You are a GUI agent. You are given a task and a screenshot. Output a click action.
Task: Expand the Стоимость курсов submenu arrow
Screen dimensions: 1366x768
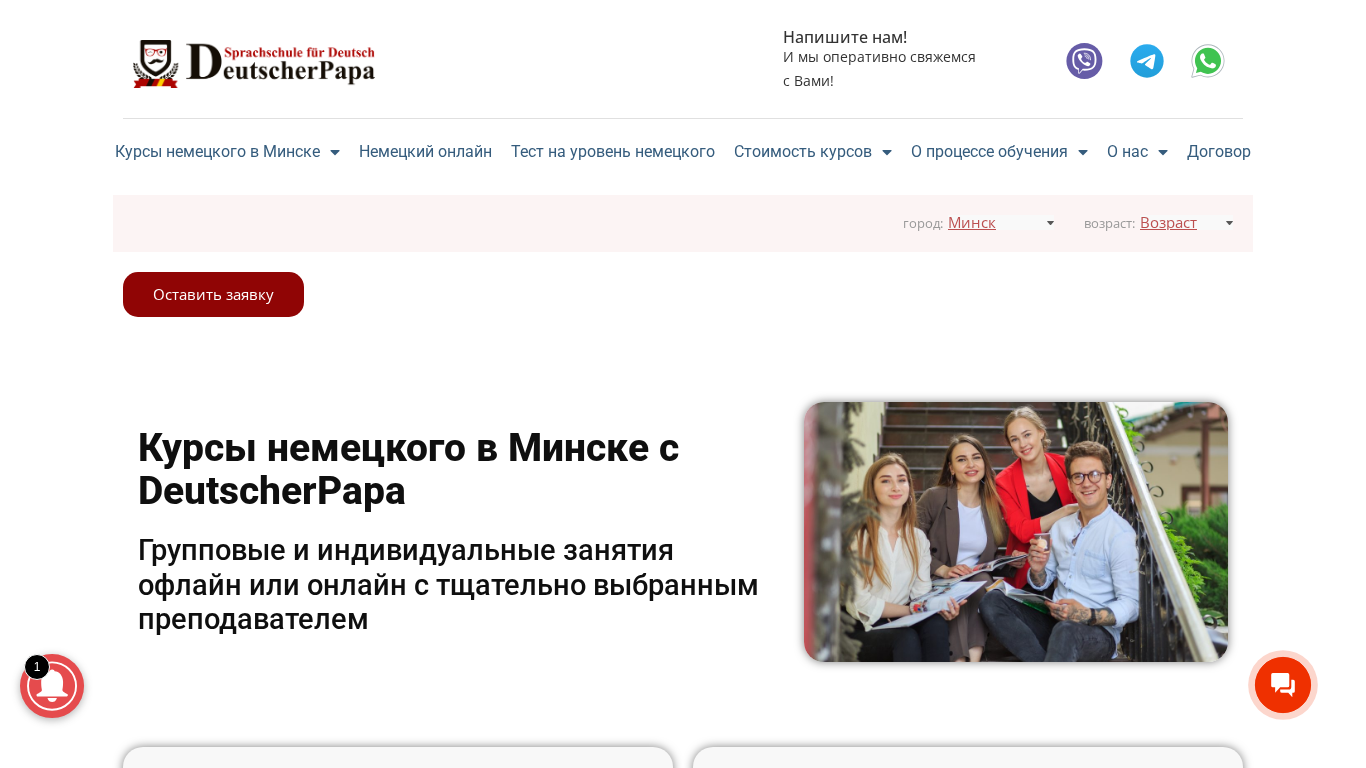887,152
